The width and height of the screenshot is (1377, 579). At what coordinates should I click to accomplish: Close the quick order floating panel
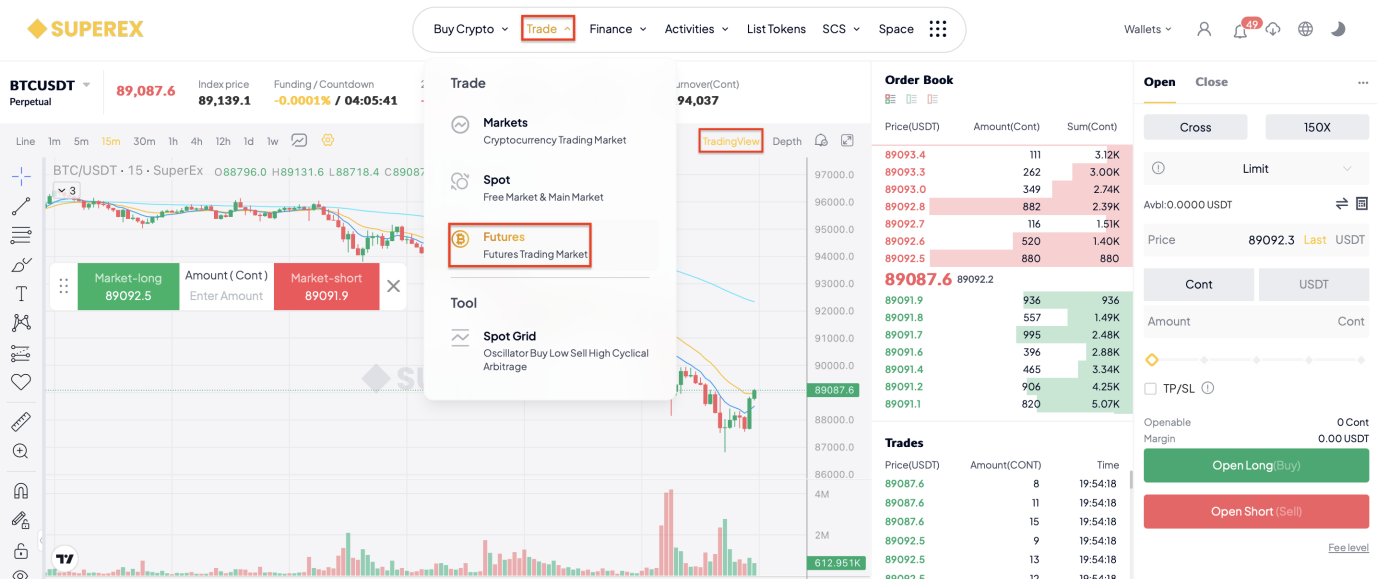pos(394,286)
